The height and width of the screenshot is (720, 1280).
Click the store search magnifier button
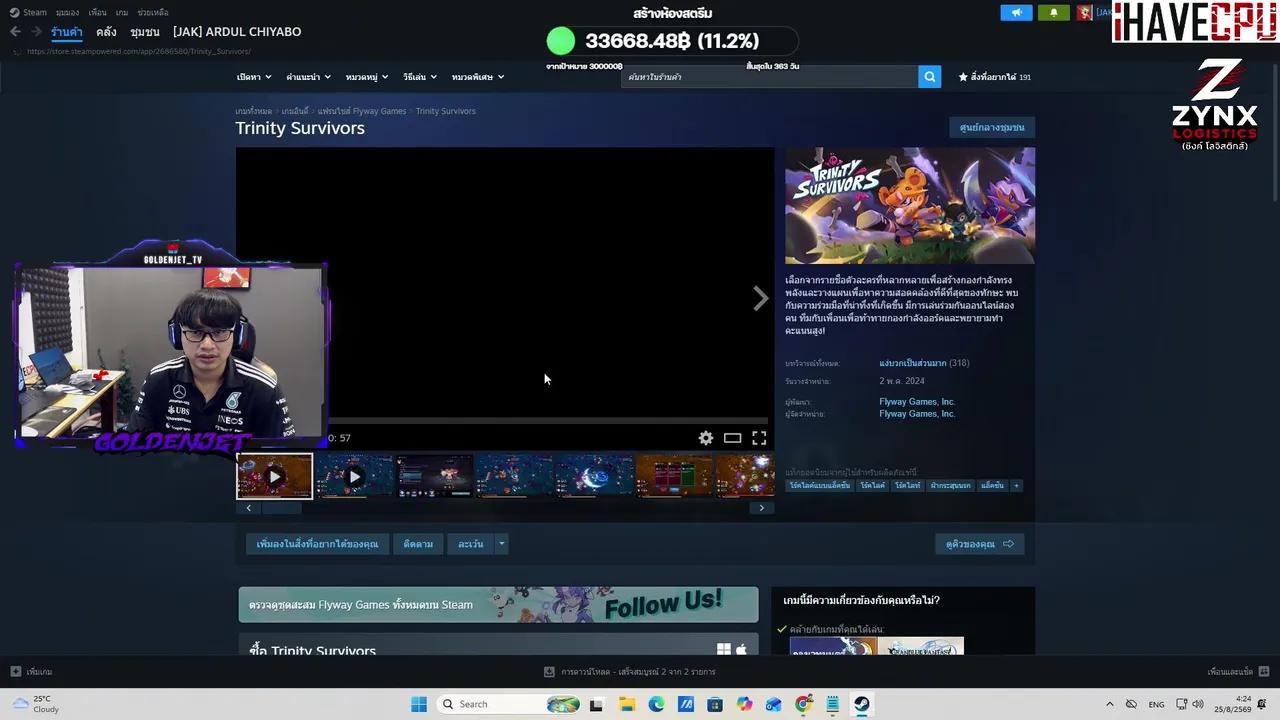[929, 77]
